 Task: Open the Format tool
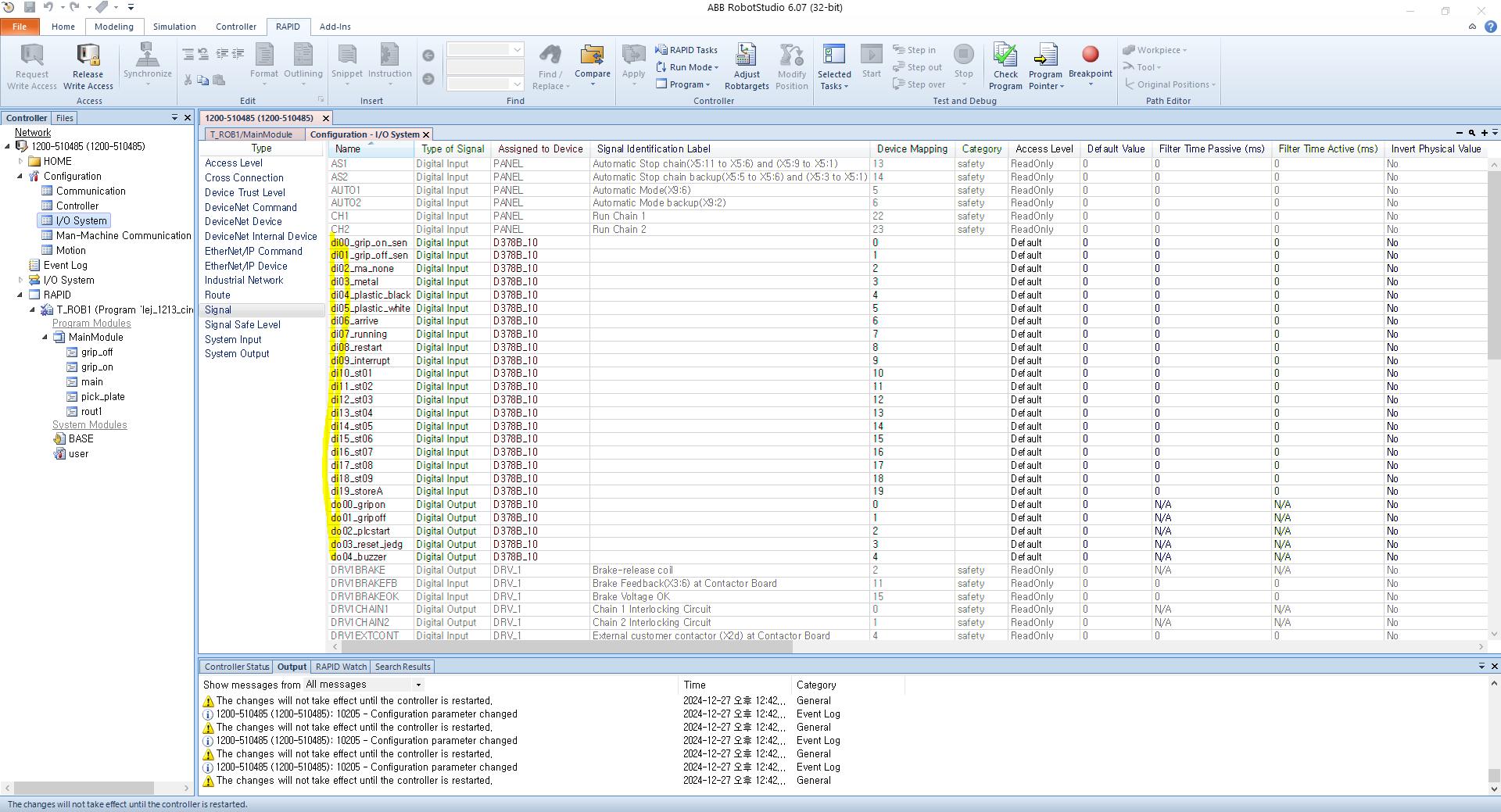264,63
